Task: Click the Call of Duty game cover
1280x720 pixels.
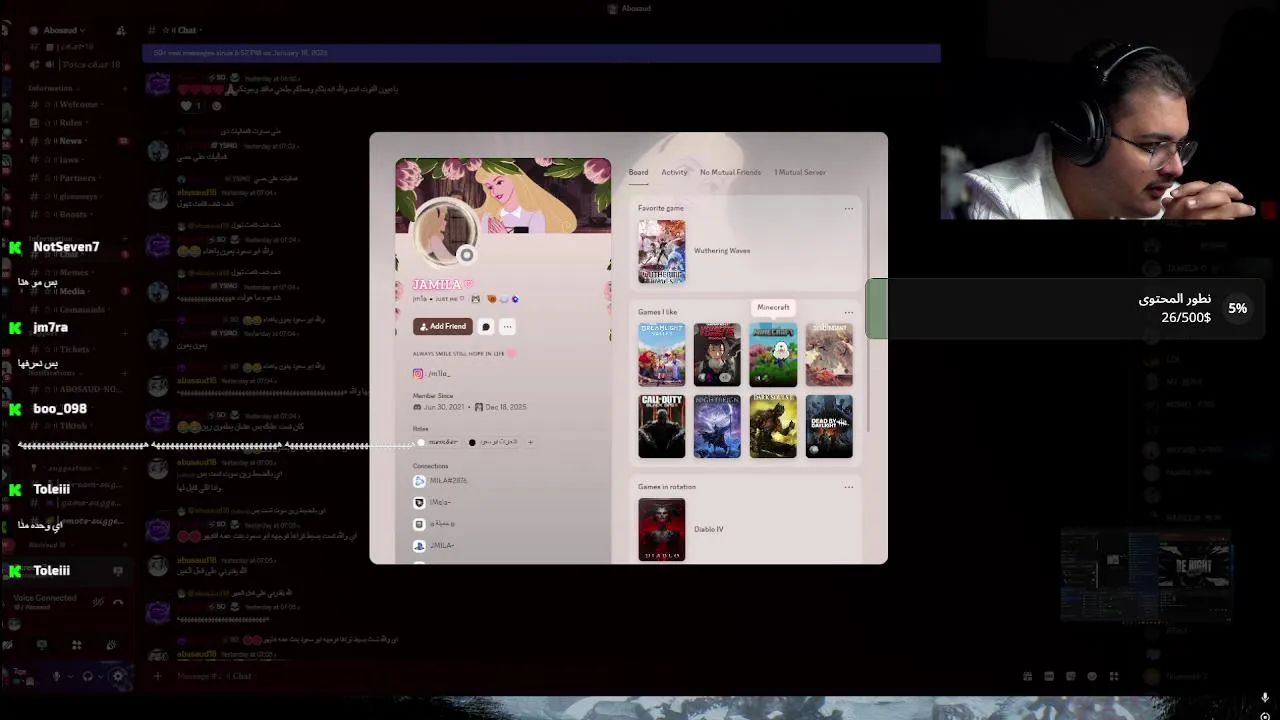Action: pyautogui.click(x=662, y=426)
